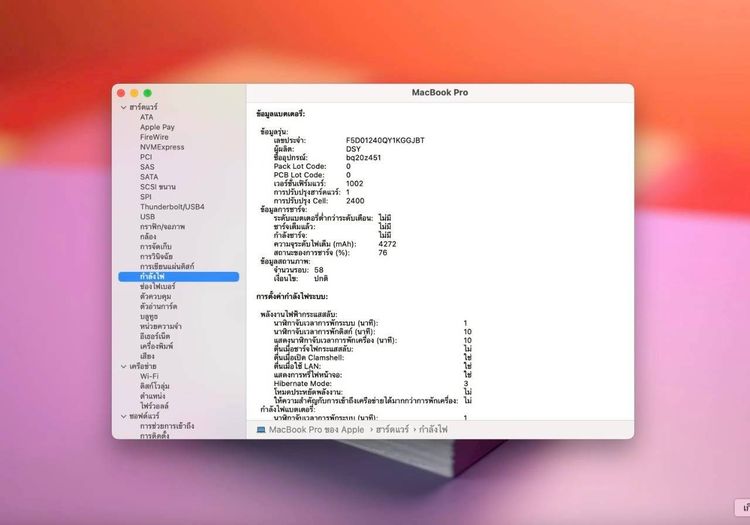Viewport: 750px width, 525px height.
Task: Open กราฟิก/จอภาพ (Graphics/Displays)
Action: (x=162, y=227)
